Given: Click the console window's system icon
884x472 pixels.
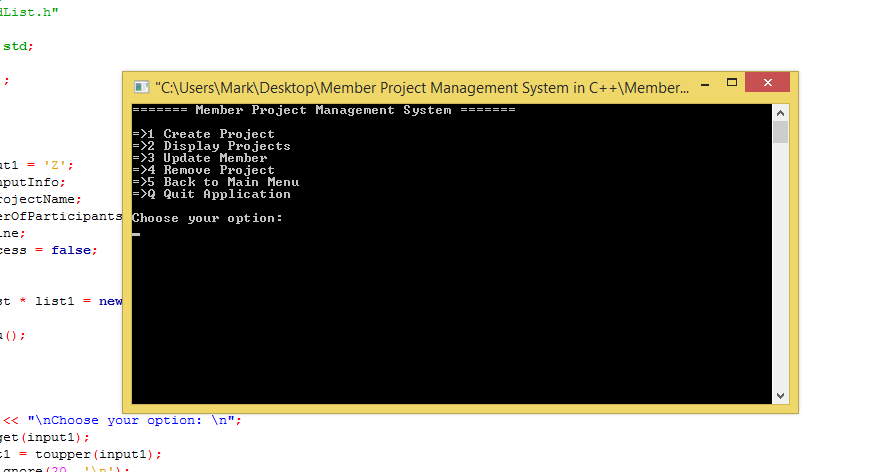Looking at the screenshot, I should tap(140, 88).
